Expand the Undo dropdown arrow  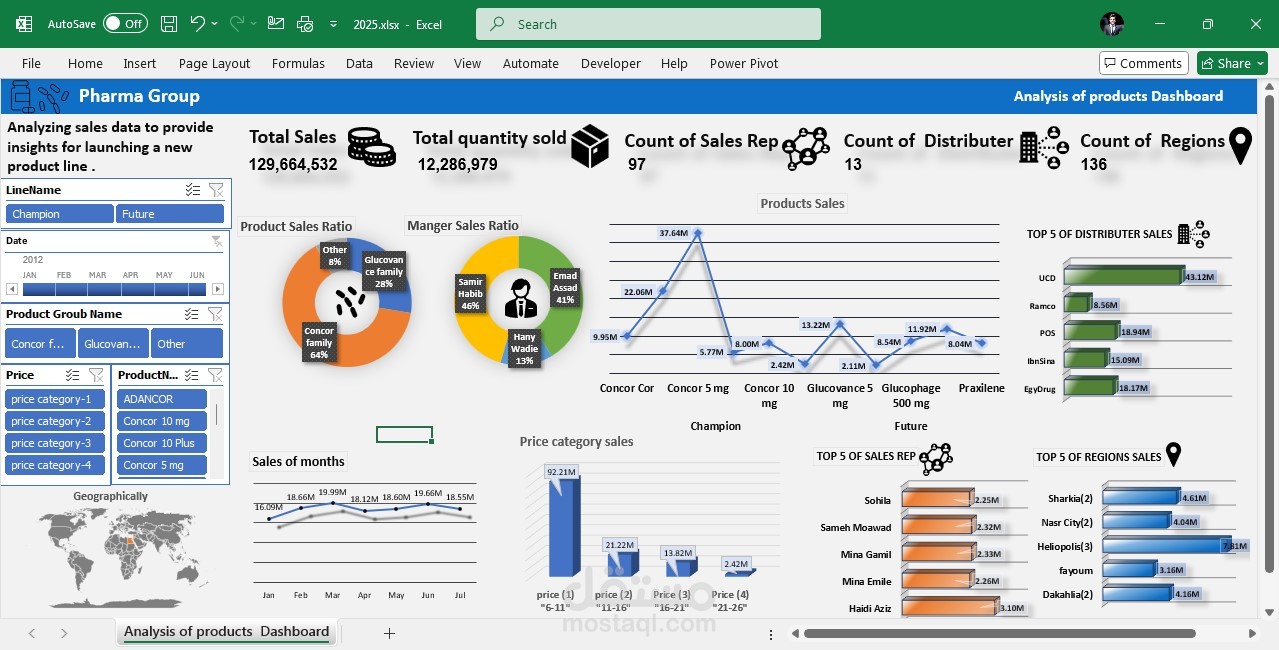tap(216, 24)
